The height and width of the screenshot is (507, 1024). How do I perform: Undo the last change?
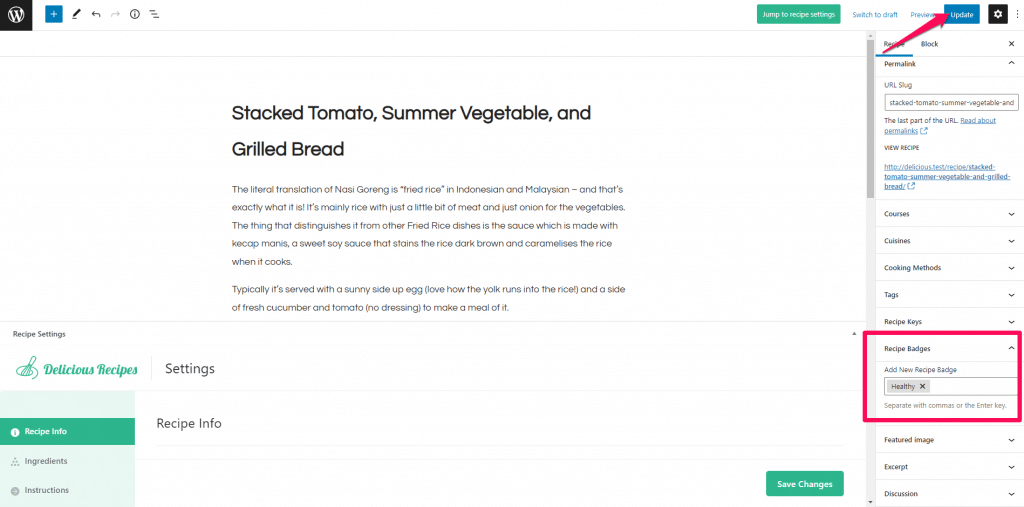(96, 15)
